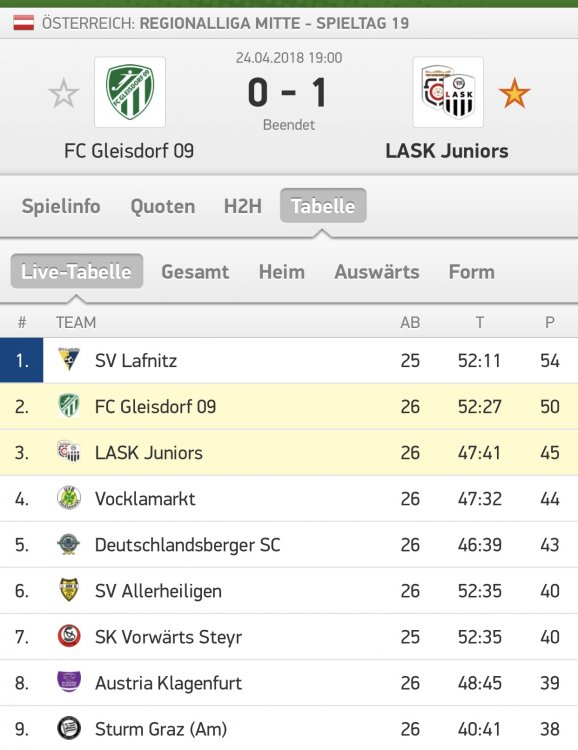Open the H2H tab
This screenshot has width=578, height=750.
pos(243,206)
